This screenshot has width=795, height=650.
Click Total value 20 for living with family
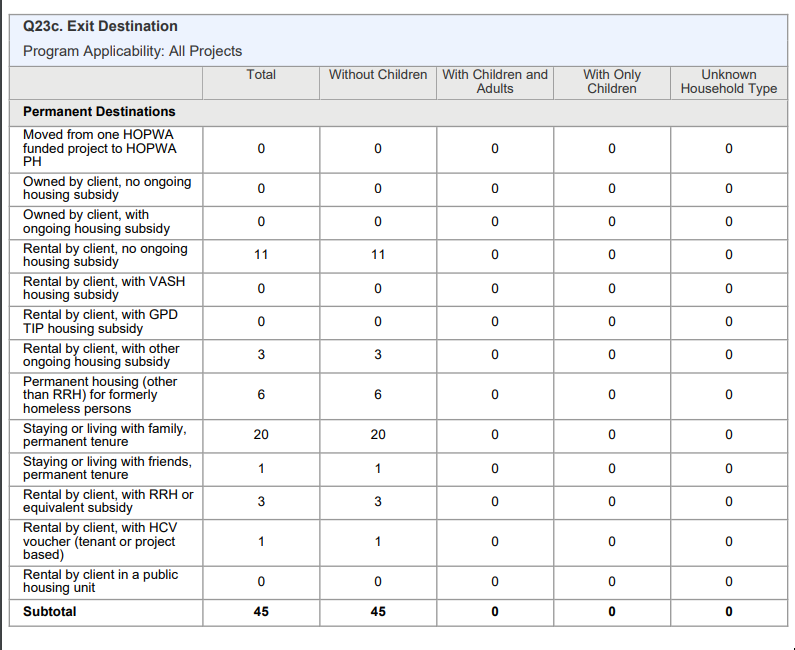(x=261, y=435)
